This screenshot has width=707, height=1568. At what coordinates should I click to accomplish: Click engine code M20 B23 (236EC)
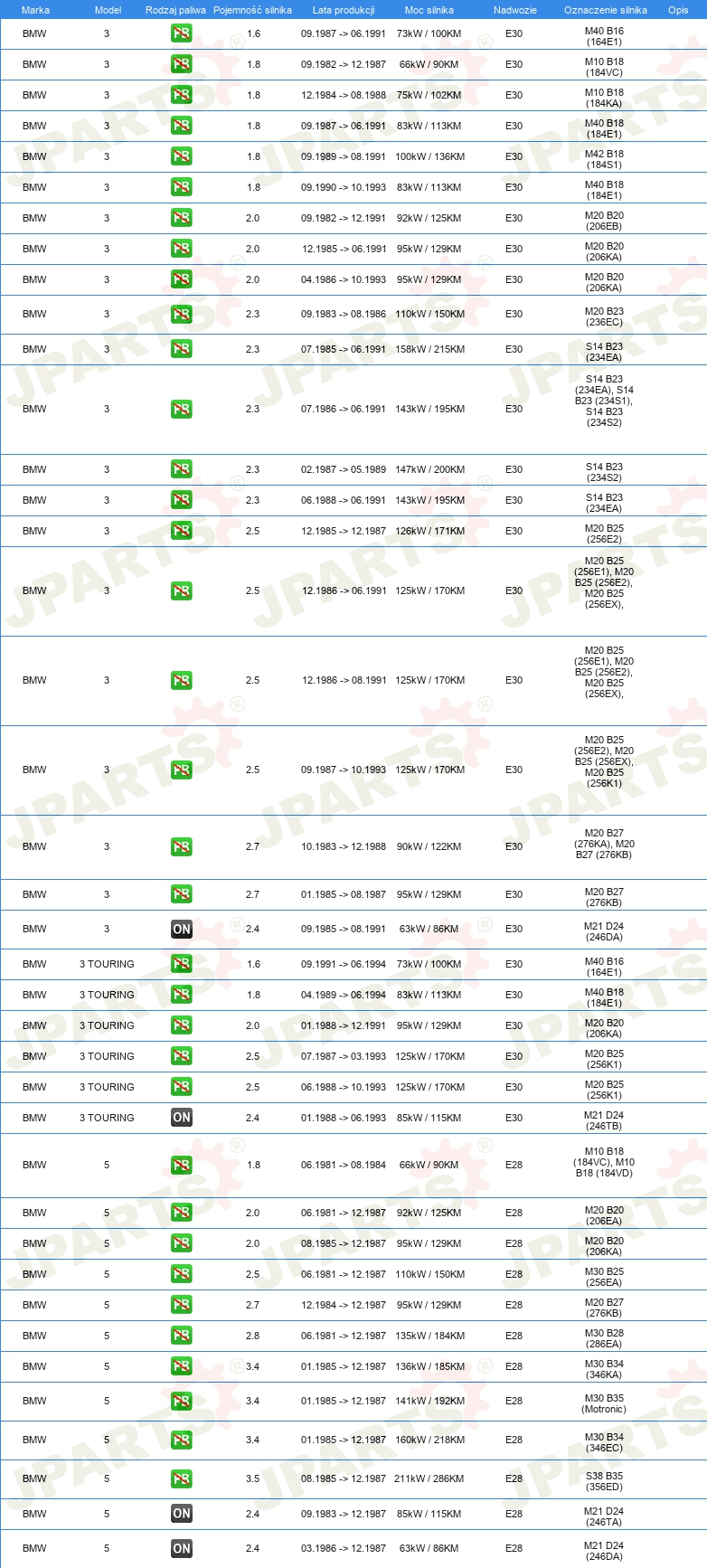tap(604, 316)
